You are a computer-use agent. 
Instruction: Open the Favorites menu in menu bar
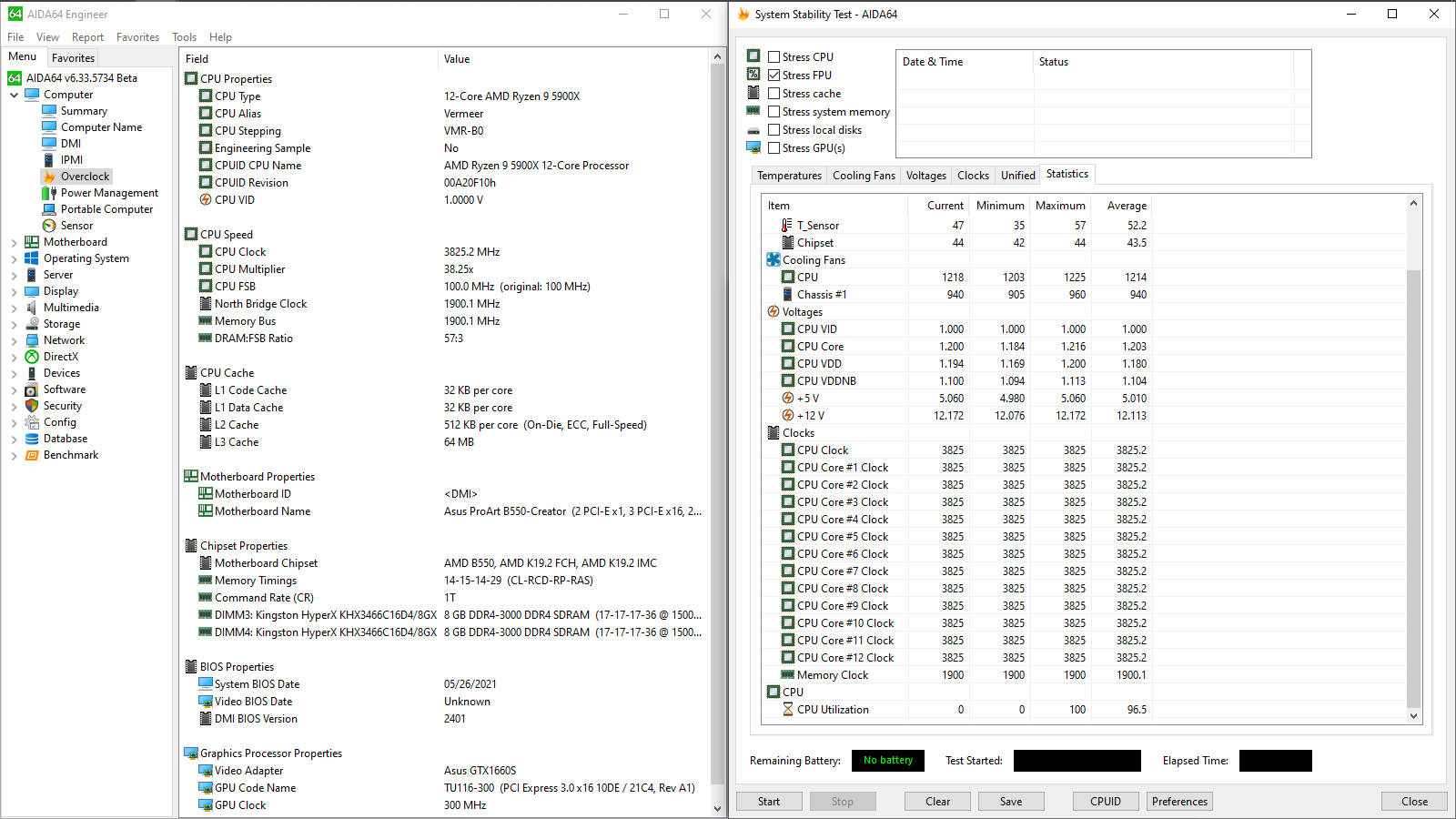pos(137,37)
